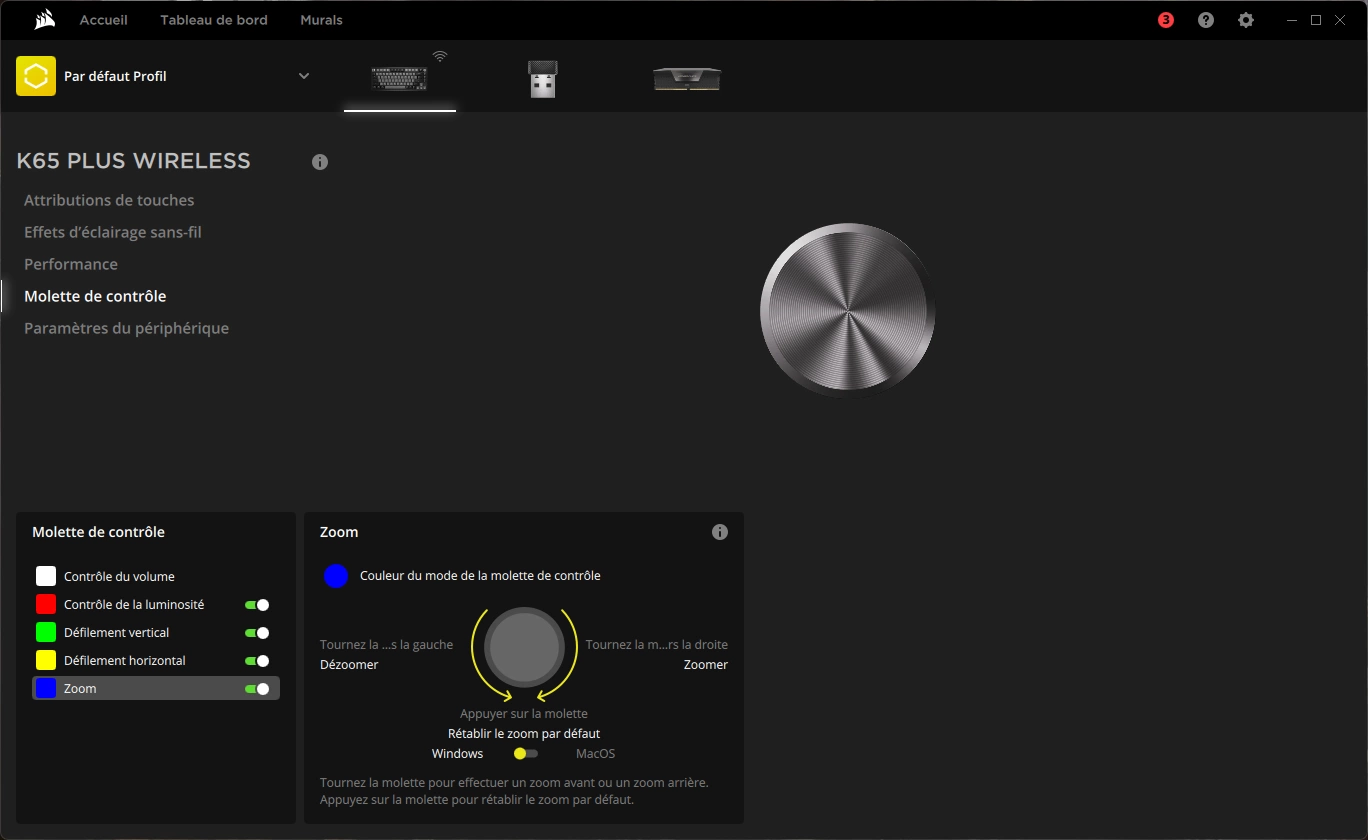Click red swatch for luminosité control
Viewport: 1368px width, 840px height.
pyautogui.click(x=46, y=604)
